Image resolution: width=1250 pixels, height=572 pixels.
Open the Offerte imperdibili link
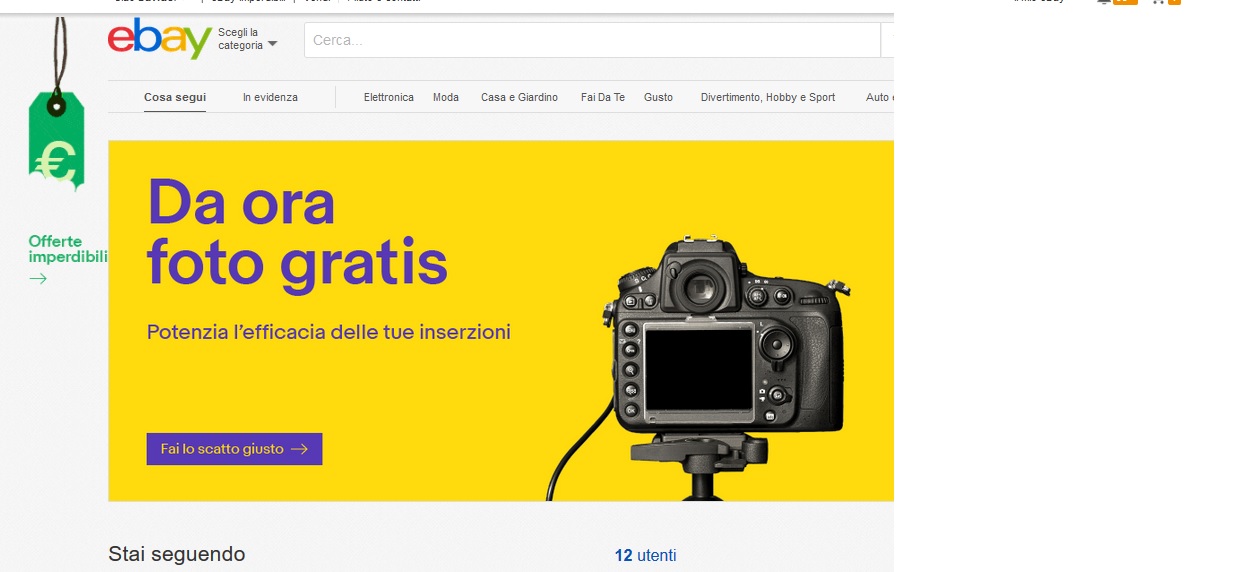coord(68,249)
